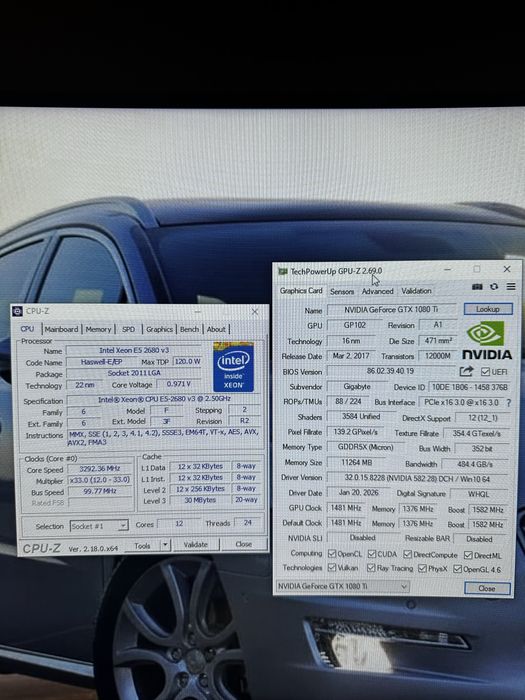The height and width of the screenshot is (700, 525).
Task: Toggle the OpenCL checkbox
Action: pyautogui.click(x=332, y=554)
